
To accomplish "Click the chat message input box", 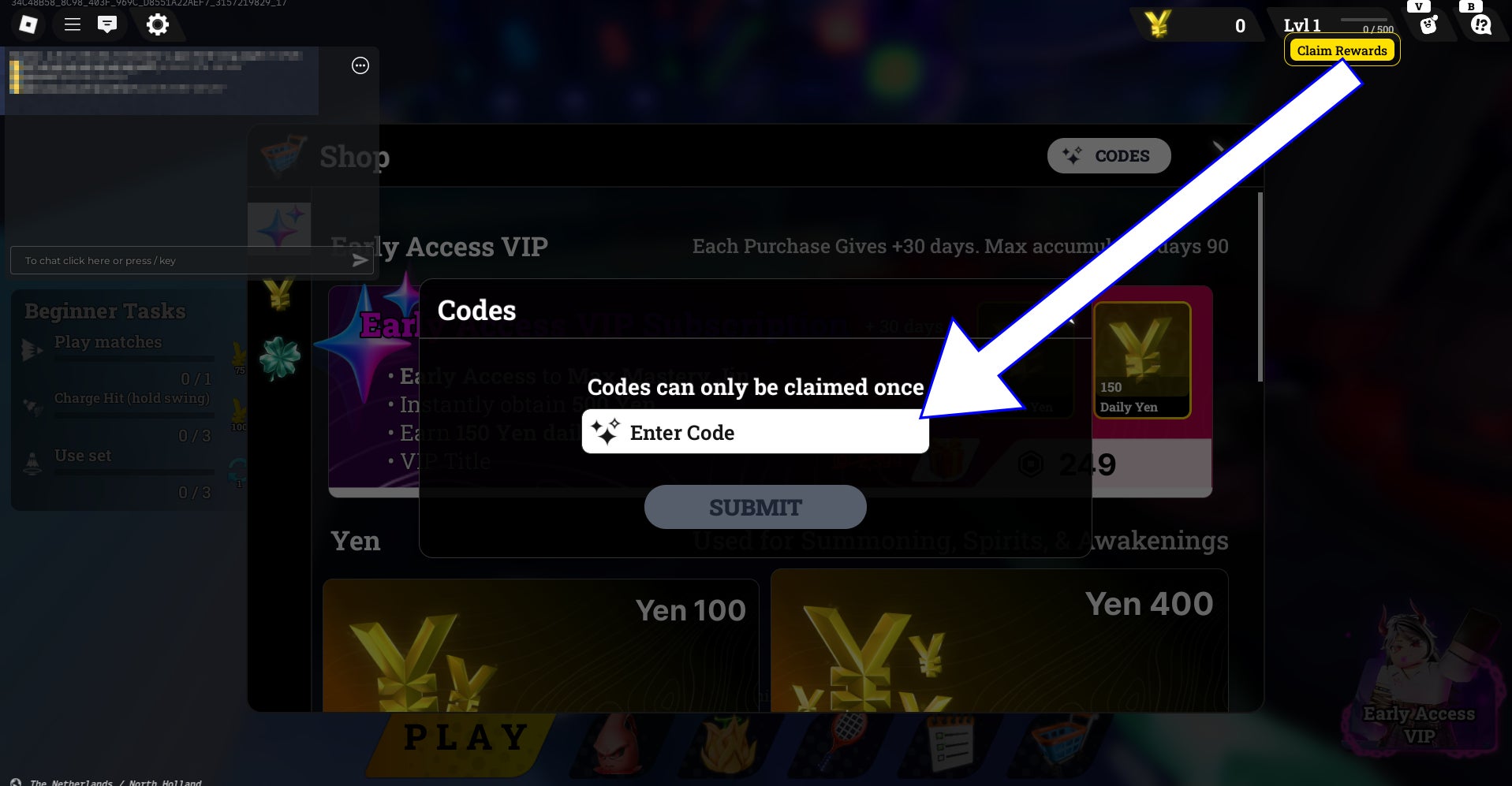I will tap(181, 260).
